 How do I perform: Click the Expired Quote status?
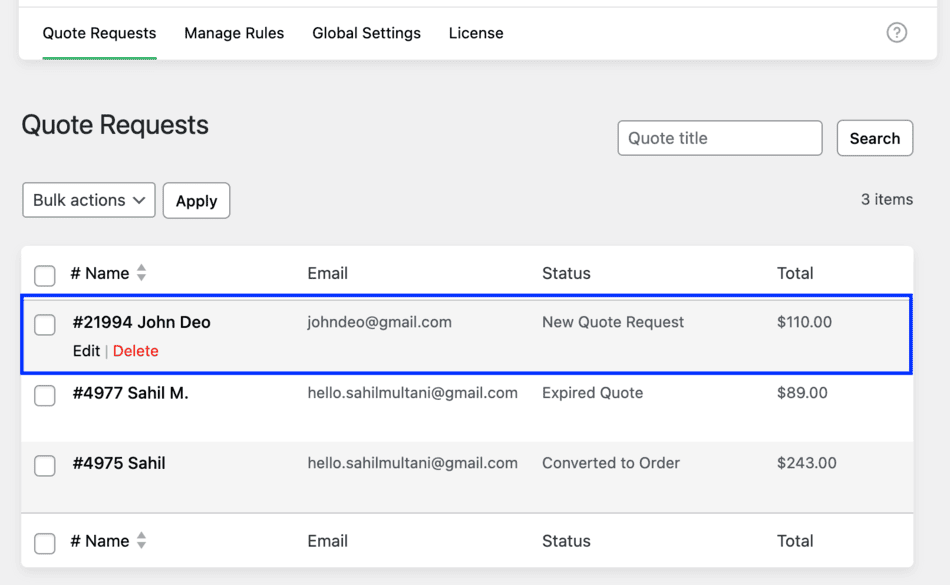pyautogui.click(x=593, y=393)
